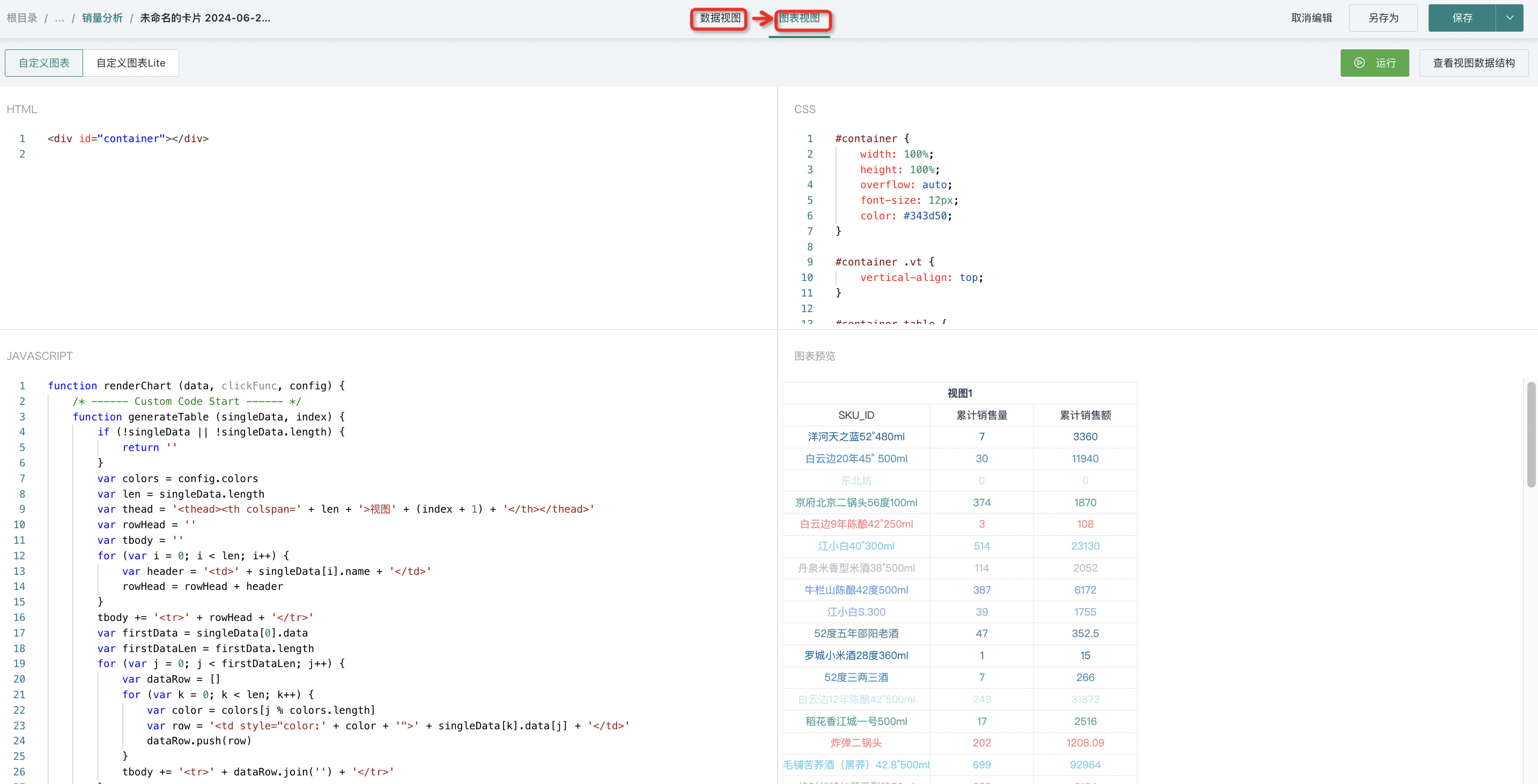Click JS line 'function renderChart'
Viewport: 1538px width, 784px height.
coord(196,386)
